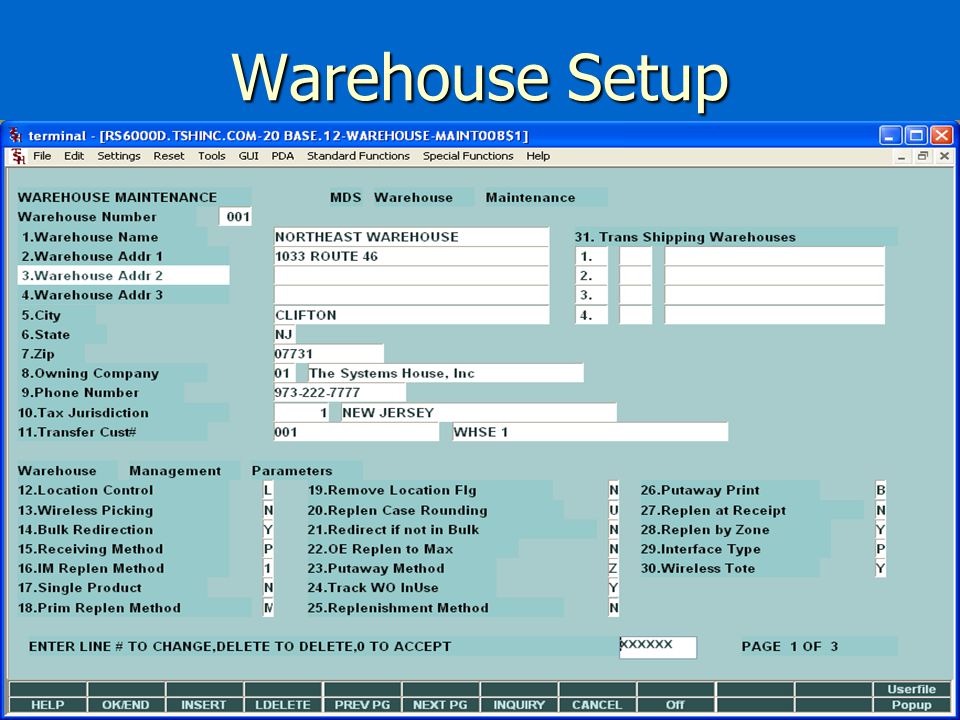Click the LDELETE function button
This screenshot has height=720, width=960.
coord(283,705)
